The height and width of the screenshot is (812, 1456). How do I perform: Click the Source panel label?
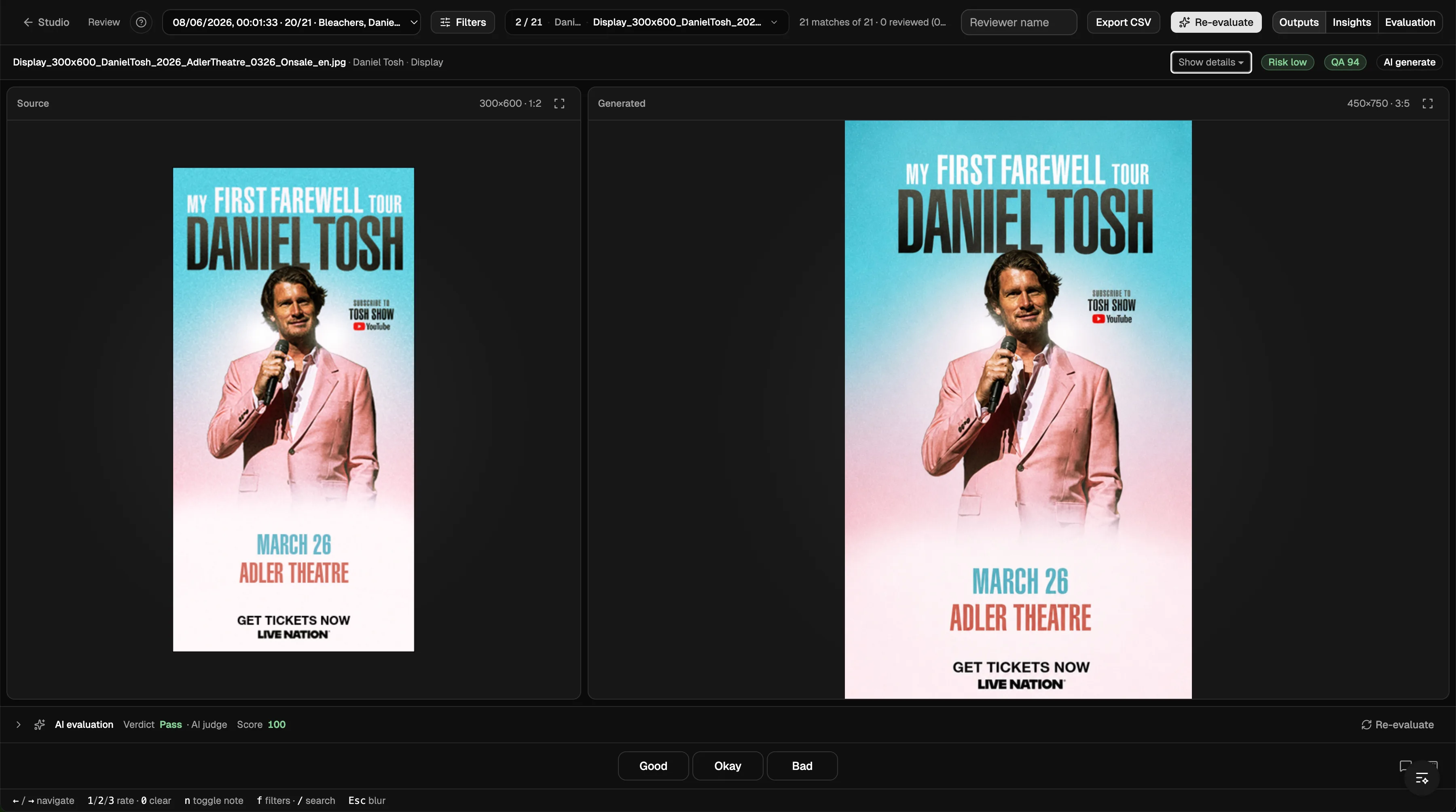(x=33, y=104)
